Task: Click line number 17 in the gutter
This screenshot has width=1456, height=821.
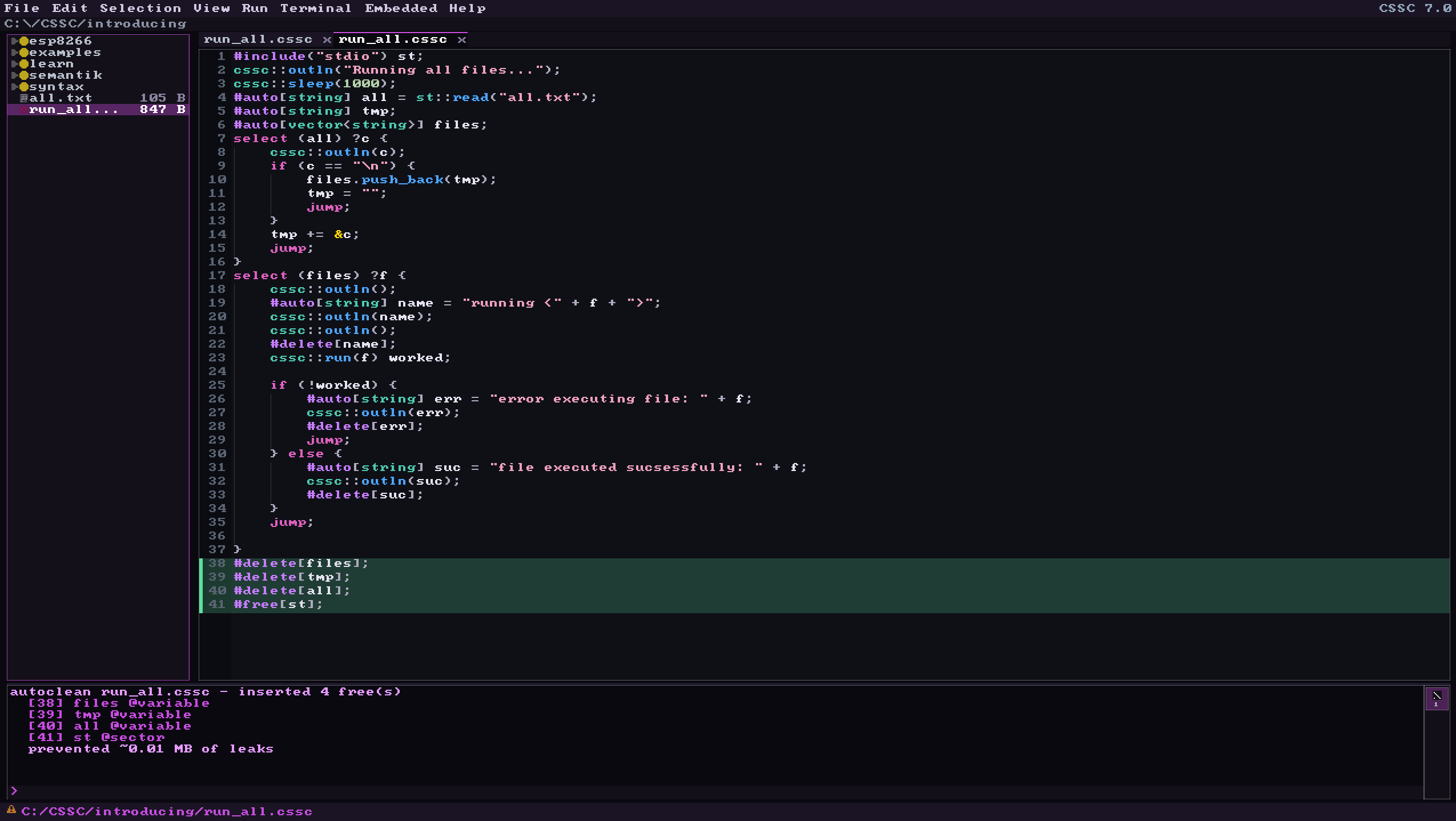Action: pos(217,275)
